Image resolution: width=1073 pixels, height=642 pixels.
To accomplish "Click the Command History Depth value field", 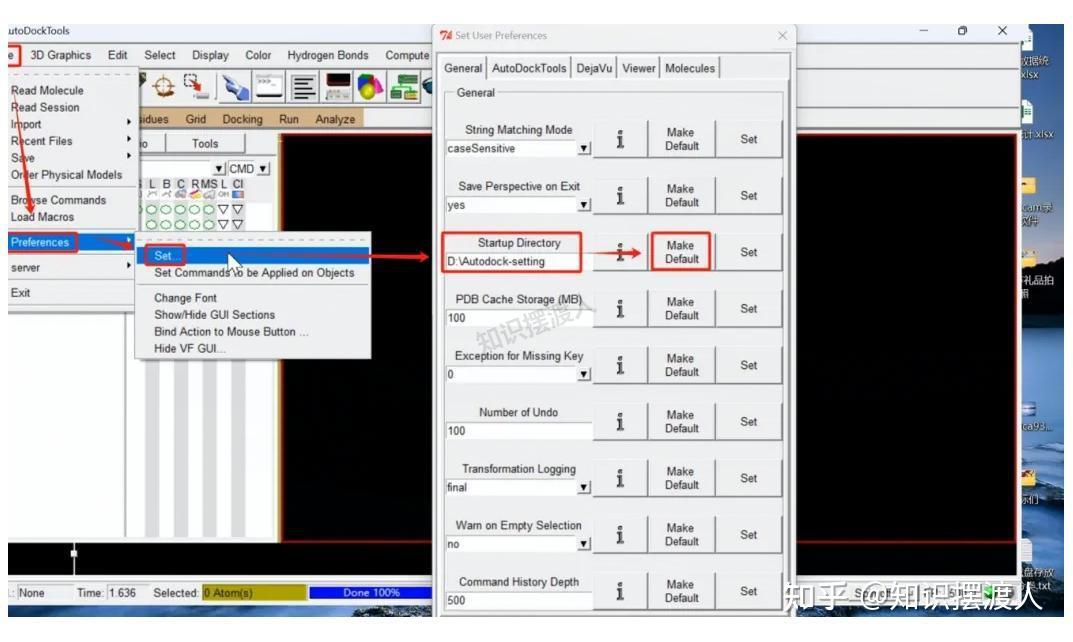I will [x=519, y=600].
